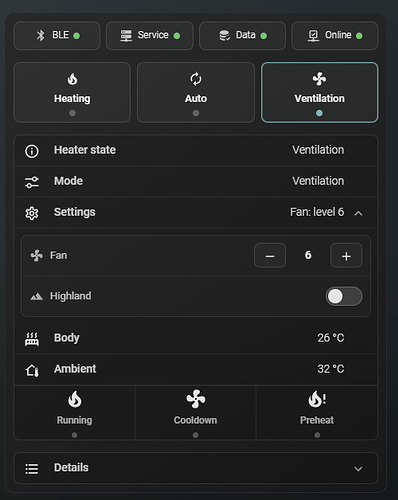Click the Cooldown fan icon

coord(196,399)
